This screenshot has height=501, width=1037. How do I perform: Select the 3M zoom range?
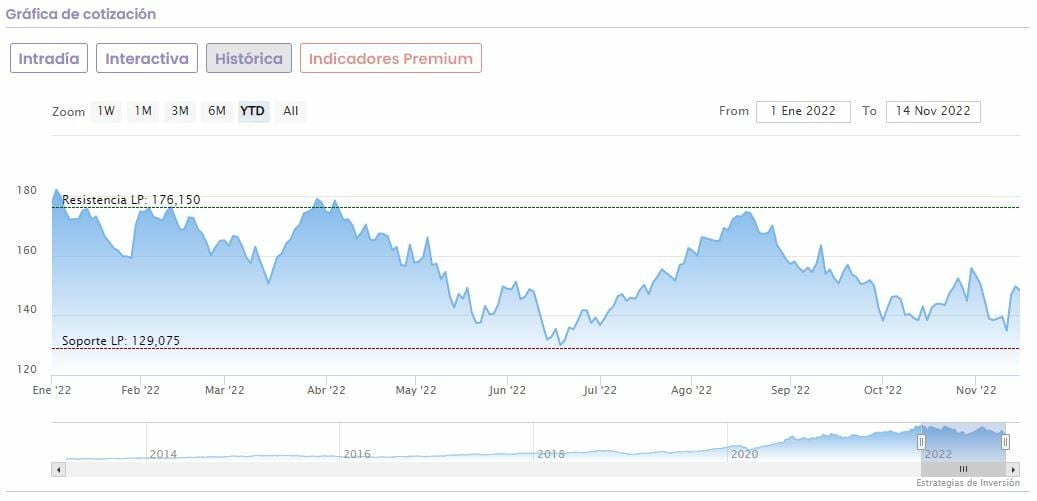(180, 111)
